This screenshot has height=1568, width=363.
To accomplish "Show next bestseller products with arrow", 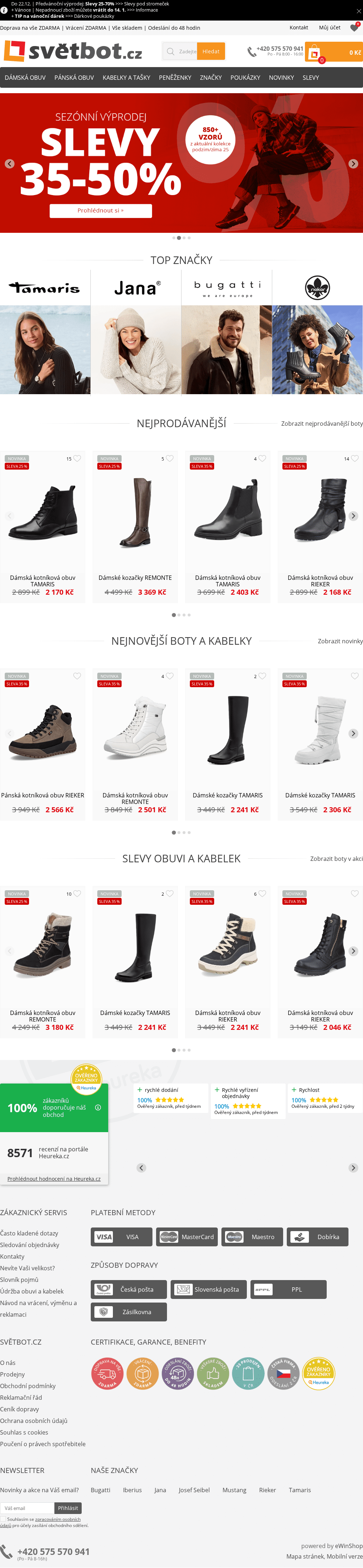I will [x=353, y=516].
